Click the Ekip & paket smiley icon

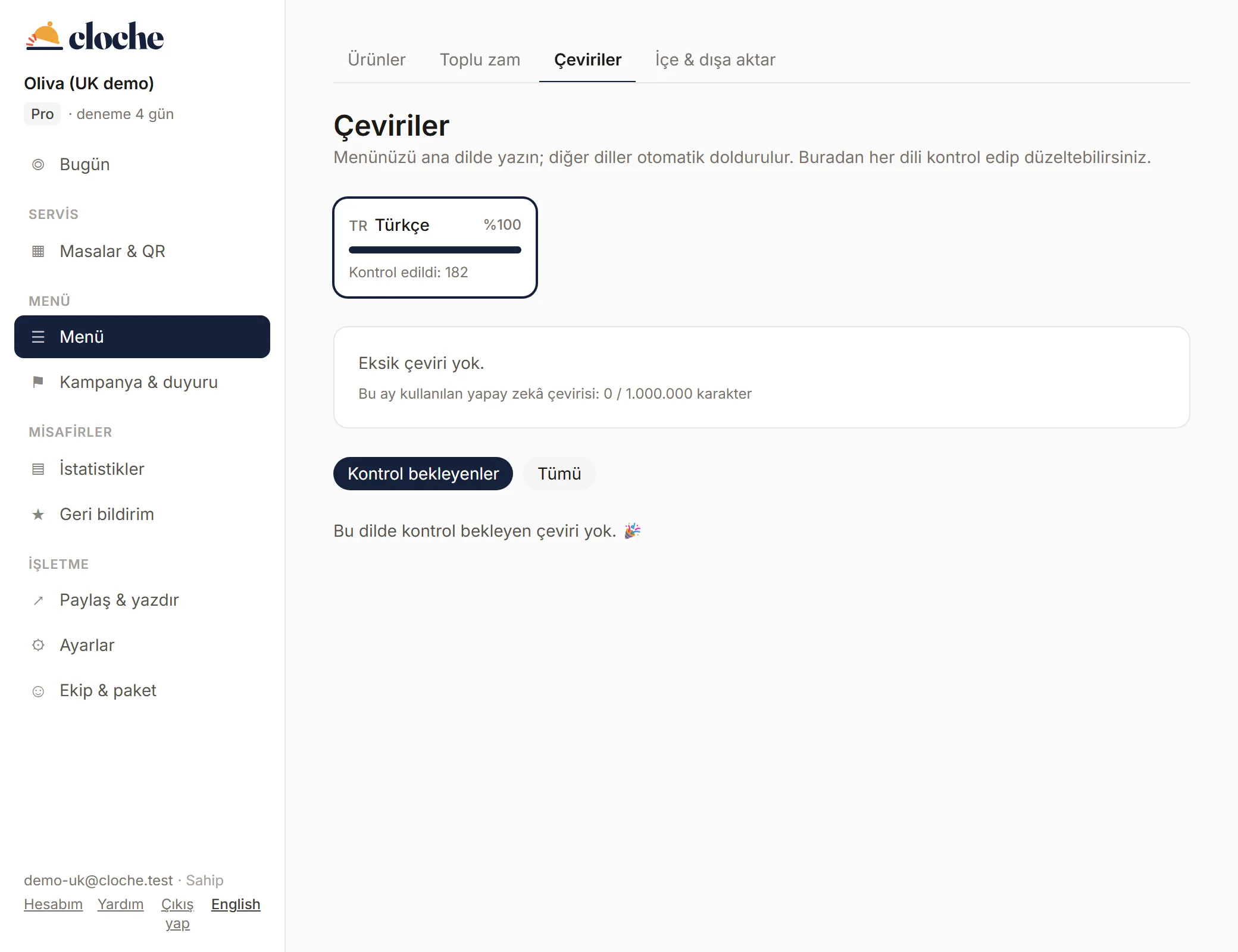tap(38, 691)
